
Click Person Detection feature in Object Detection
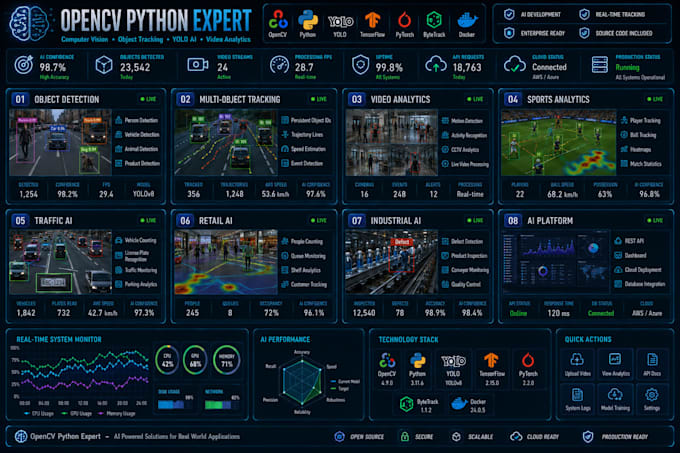137,121
